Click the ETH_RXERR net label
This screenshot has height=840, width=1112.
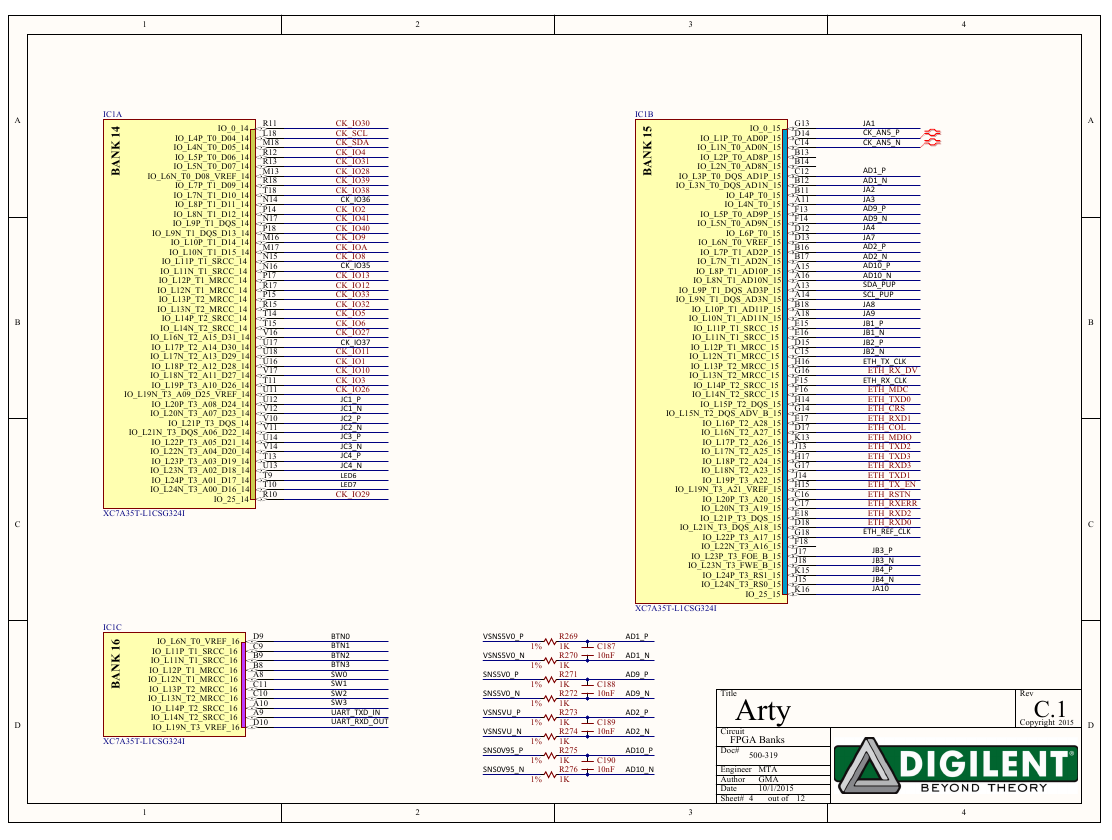click(892, 504)
